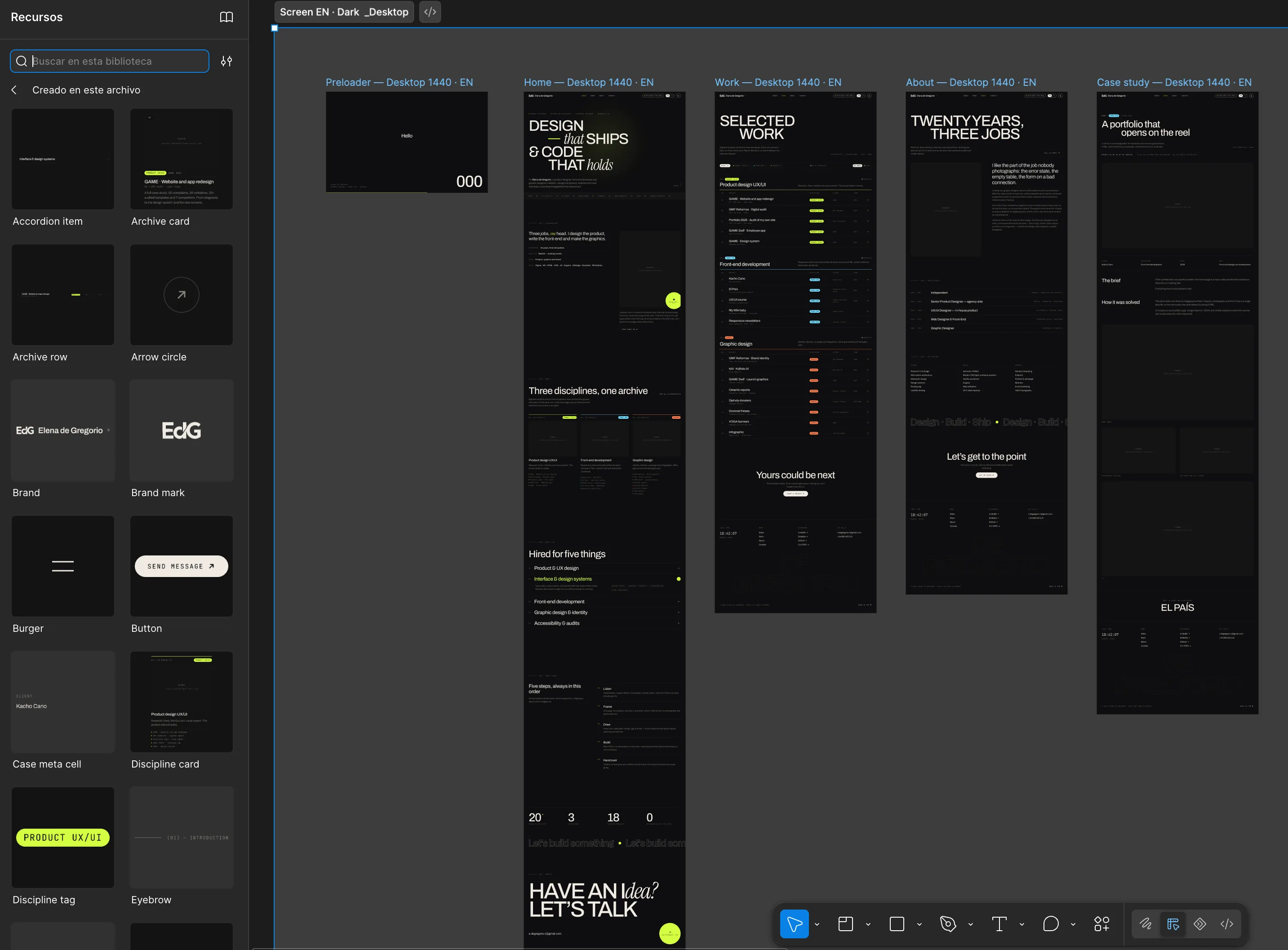The height and width of the screenshot is (950, 1288).
Task: Go back with the arrow by Creado en este archivo
Action: 14,90
